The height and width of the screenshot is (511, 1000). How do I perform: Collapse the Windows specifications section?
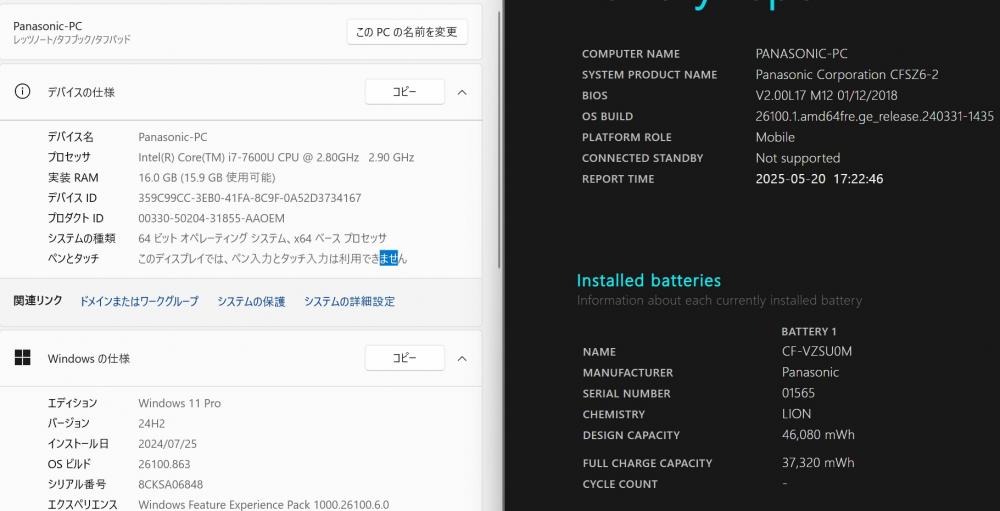pyautogui.click(x=462, y=359)
